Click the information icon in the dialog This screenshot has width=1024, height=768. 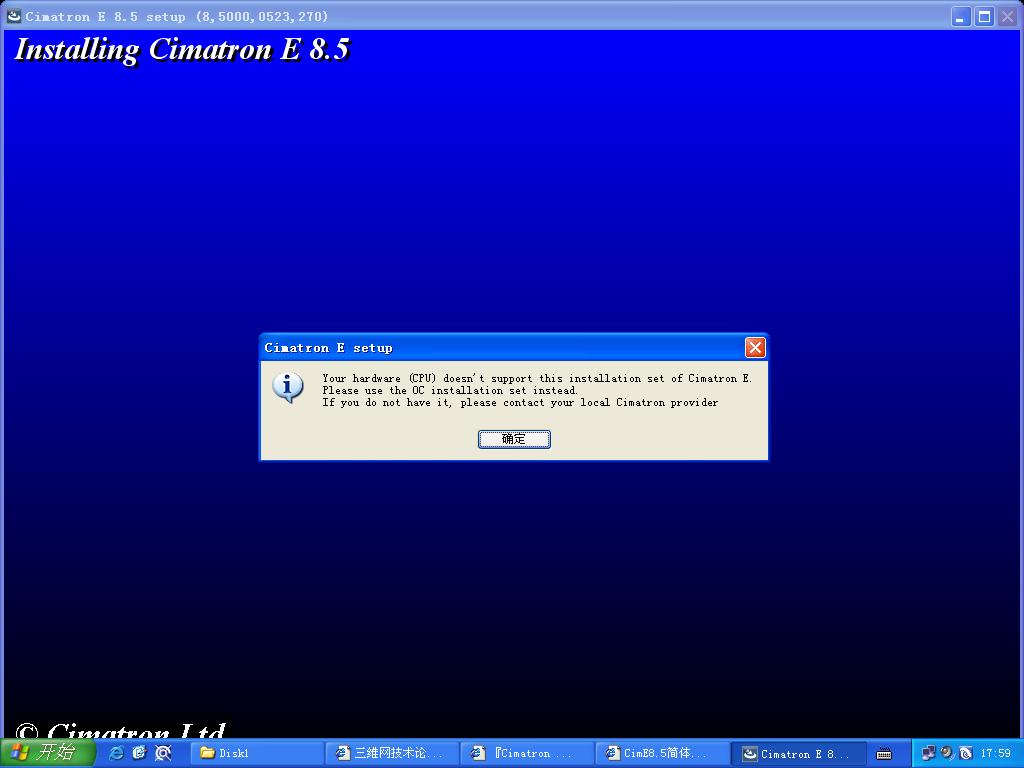click(x=288, y=387)
